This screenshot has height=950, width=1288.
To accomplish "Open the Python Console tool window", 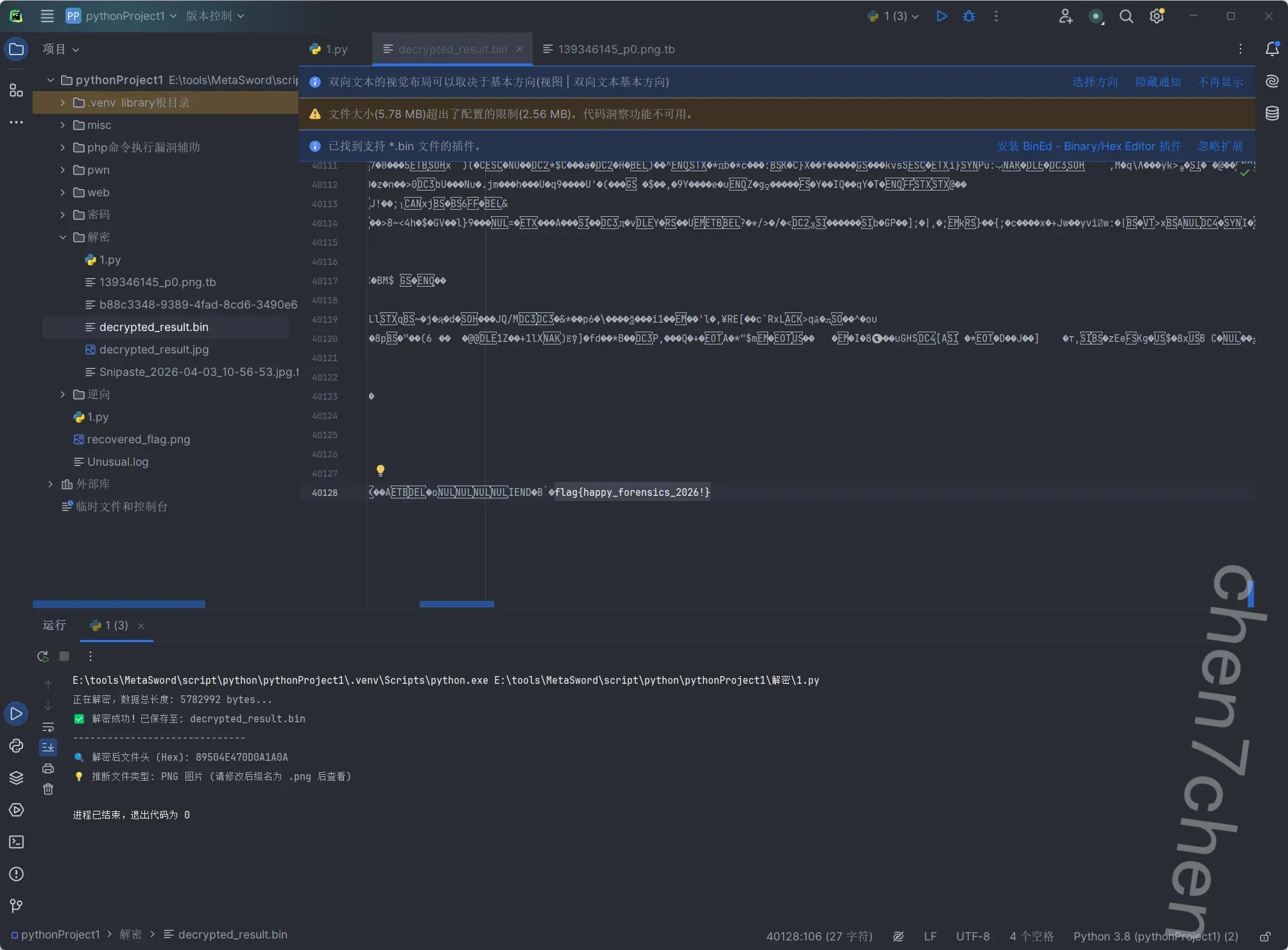I will coord(16,746).
